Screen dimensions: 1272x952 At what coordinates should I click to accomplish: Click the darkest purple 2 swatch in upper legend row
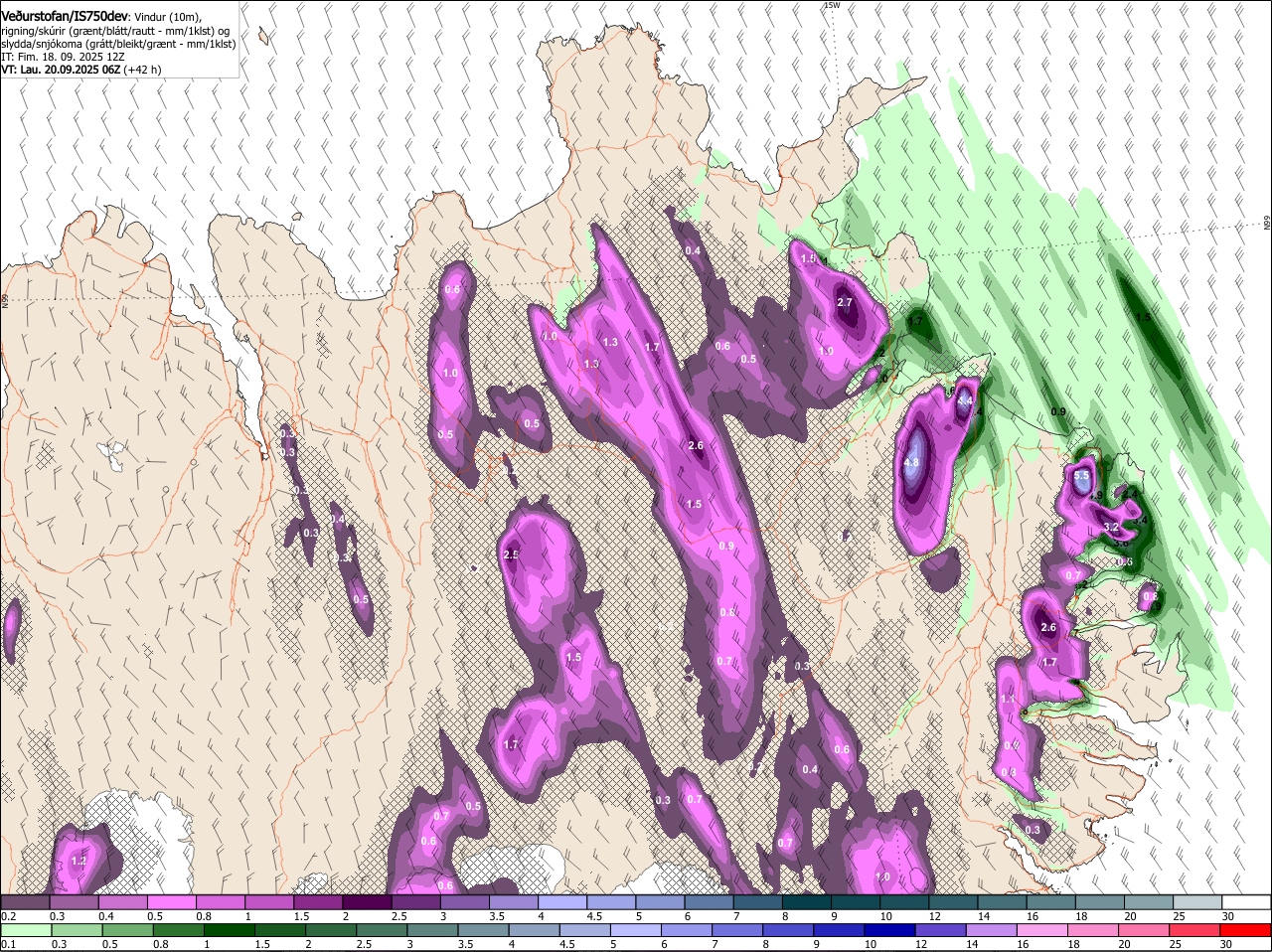(x=367, y=902)
